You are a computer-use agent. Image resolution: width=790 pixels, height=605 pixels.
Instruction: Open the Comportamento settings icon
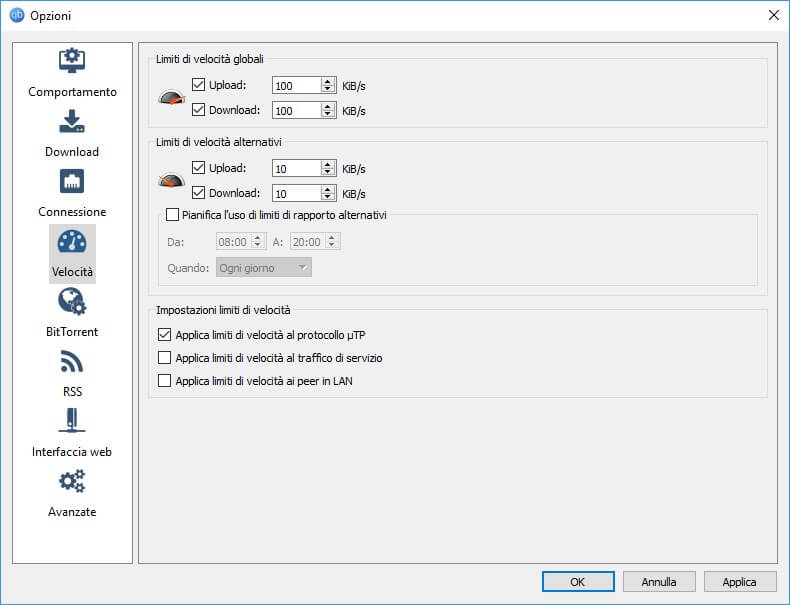[x=72, y=60]
